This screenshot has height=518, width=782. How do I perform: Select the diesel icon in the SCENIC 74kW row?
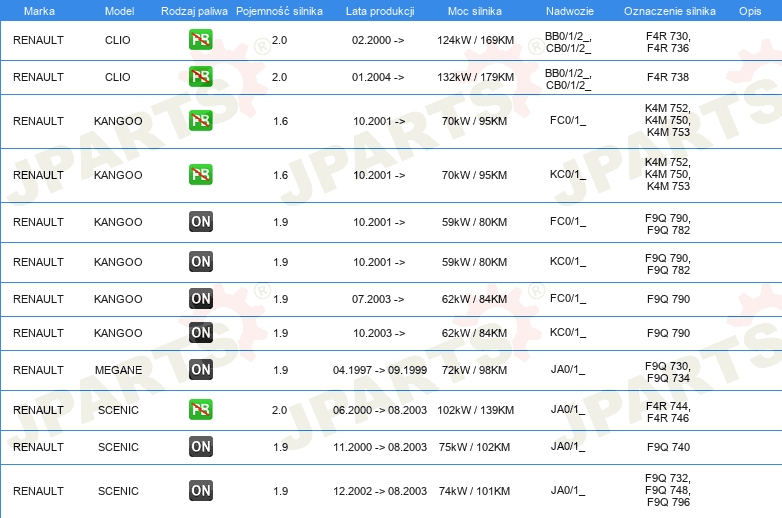click(x=200, y=491)
